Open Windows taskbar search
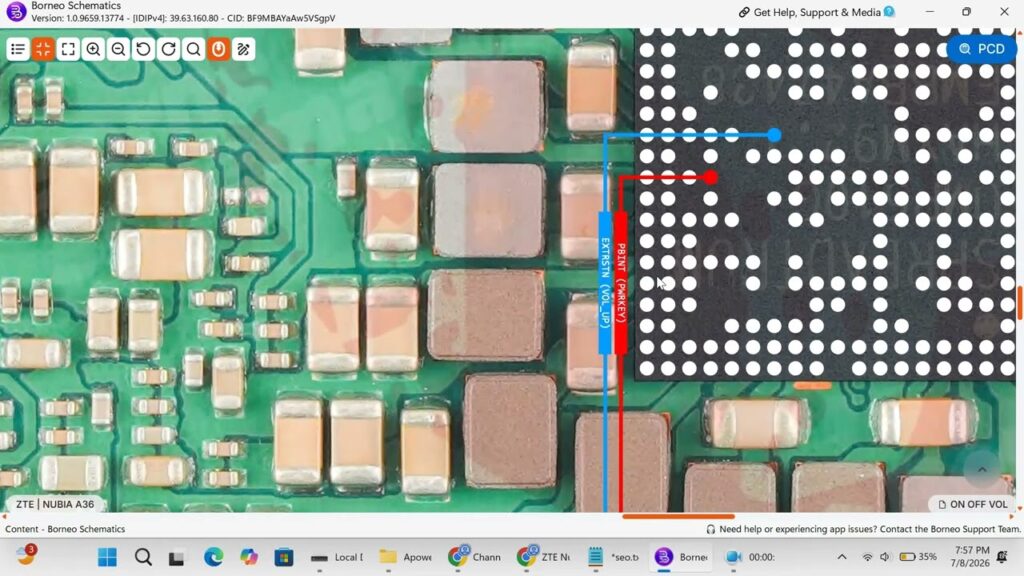Viewport: 1024px width, 576px height. coord(143,557)
